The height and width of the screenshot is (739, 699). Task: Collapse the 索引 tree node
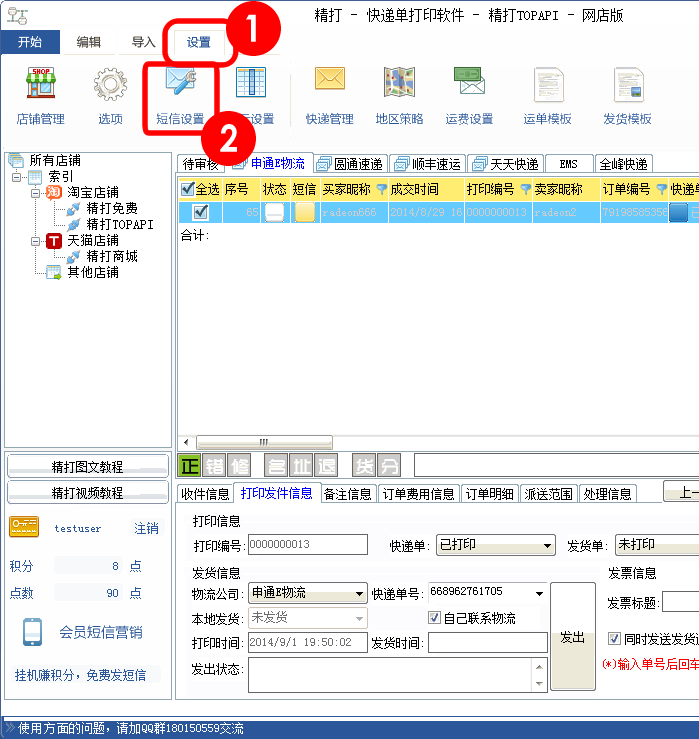tap(17, 177)
